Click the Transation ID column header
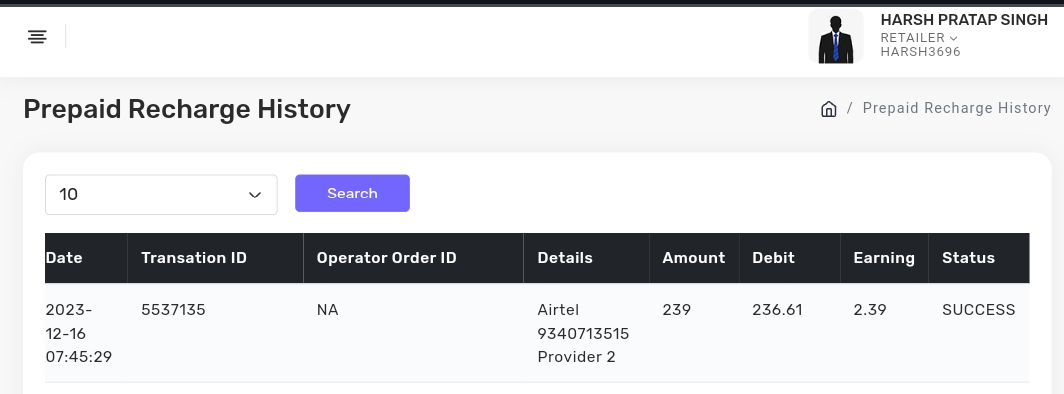The height and width of the screenshot is (394, 1064). (x=194, y=258)
